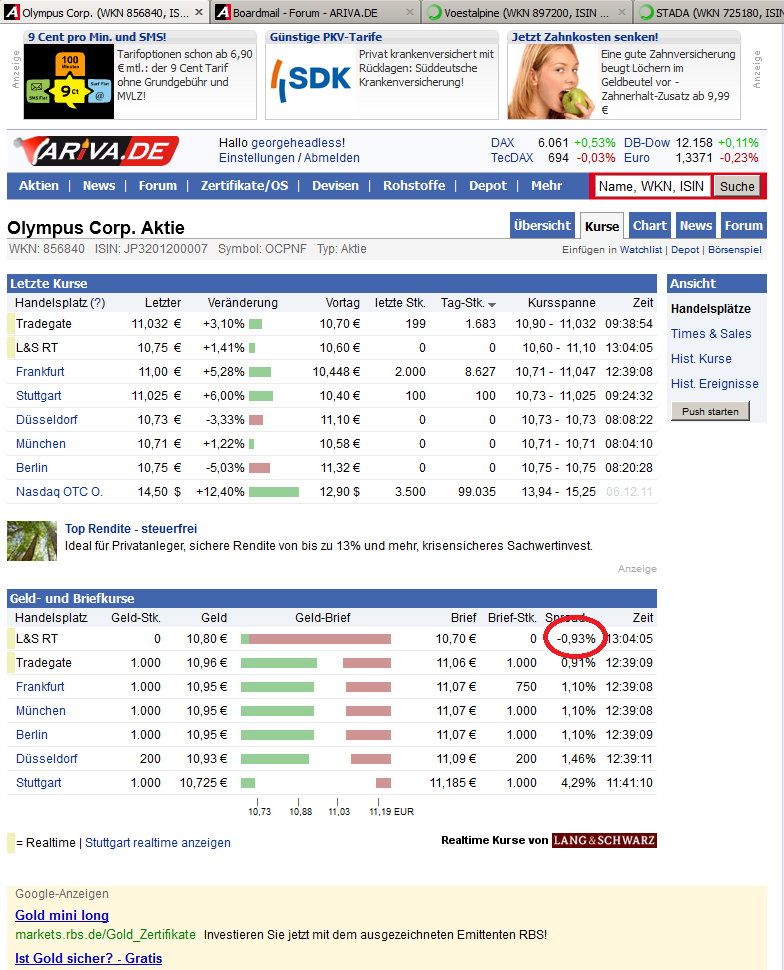Open the Rohstoffe menu
This screenshot has width=784, height=970.
(414, 186)
